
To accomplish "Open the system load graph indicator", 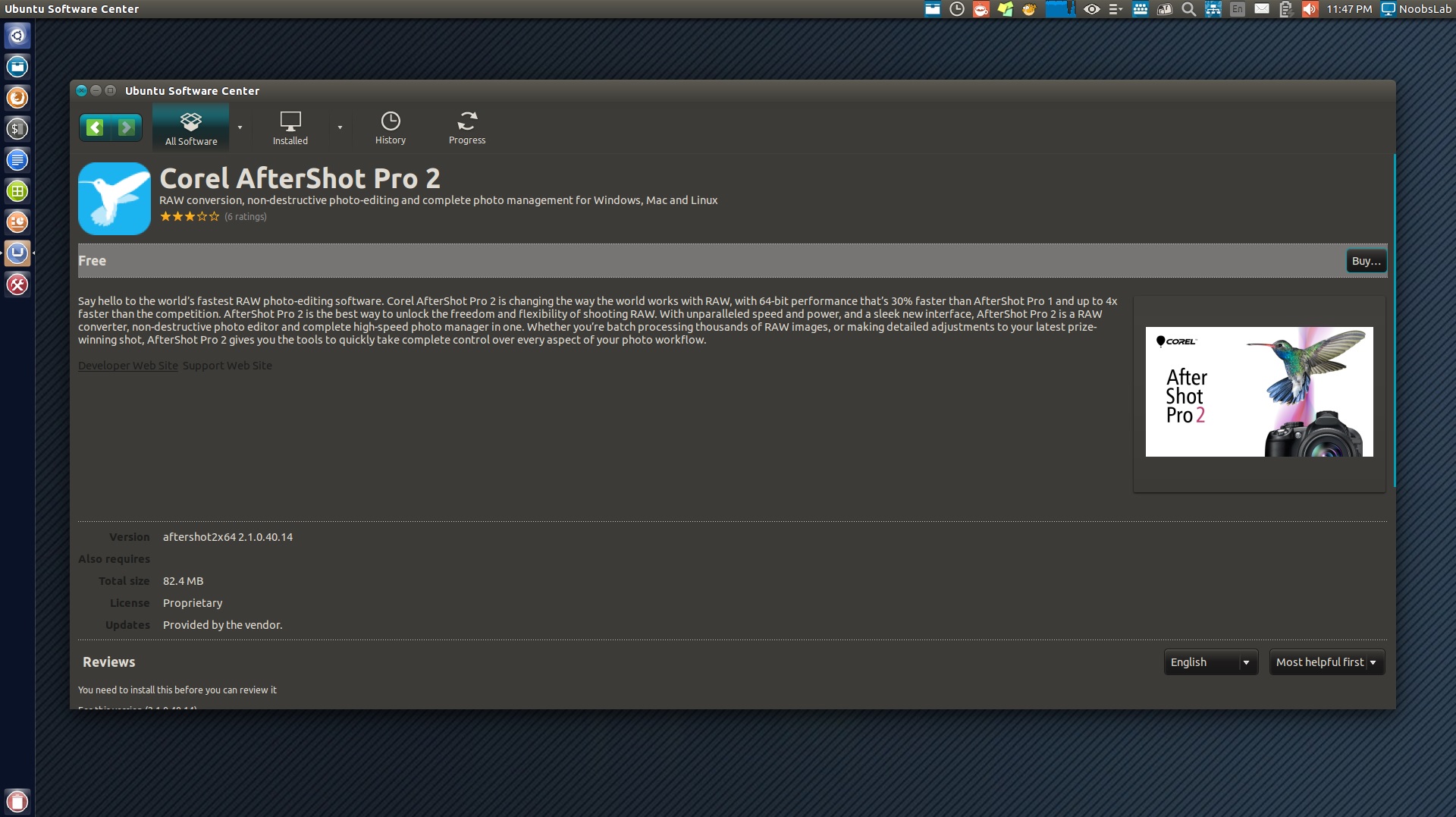I will tap(1060, 9).
